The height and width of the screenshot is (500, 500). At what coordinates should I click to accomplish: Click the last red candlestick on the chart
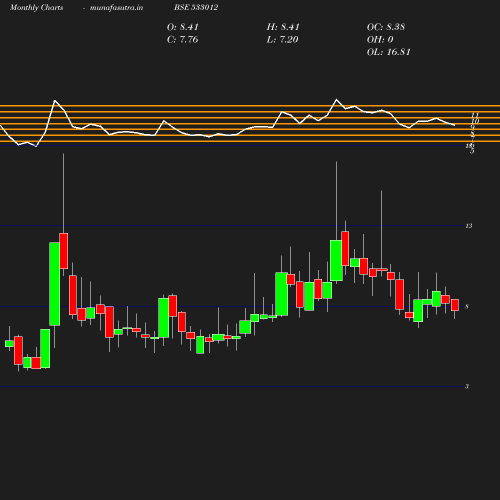[x=455, y=305]
